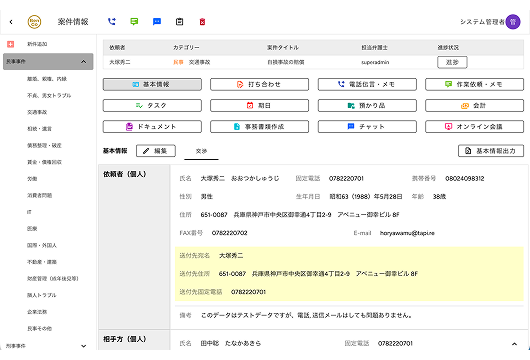Open the blue chat bubble icon in header
The width and height of the screenshot is (530, 360).
click(x=157, y=22)
